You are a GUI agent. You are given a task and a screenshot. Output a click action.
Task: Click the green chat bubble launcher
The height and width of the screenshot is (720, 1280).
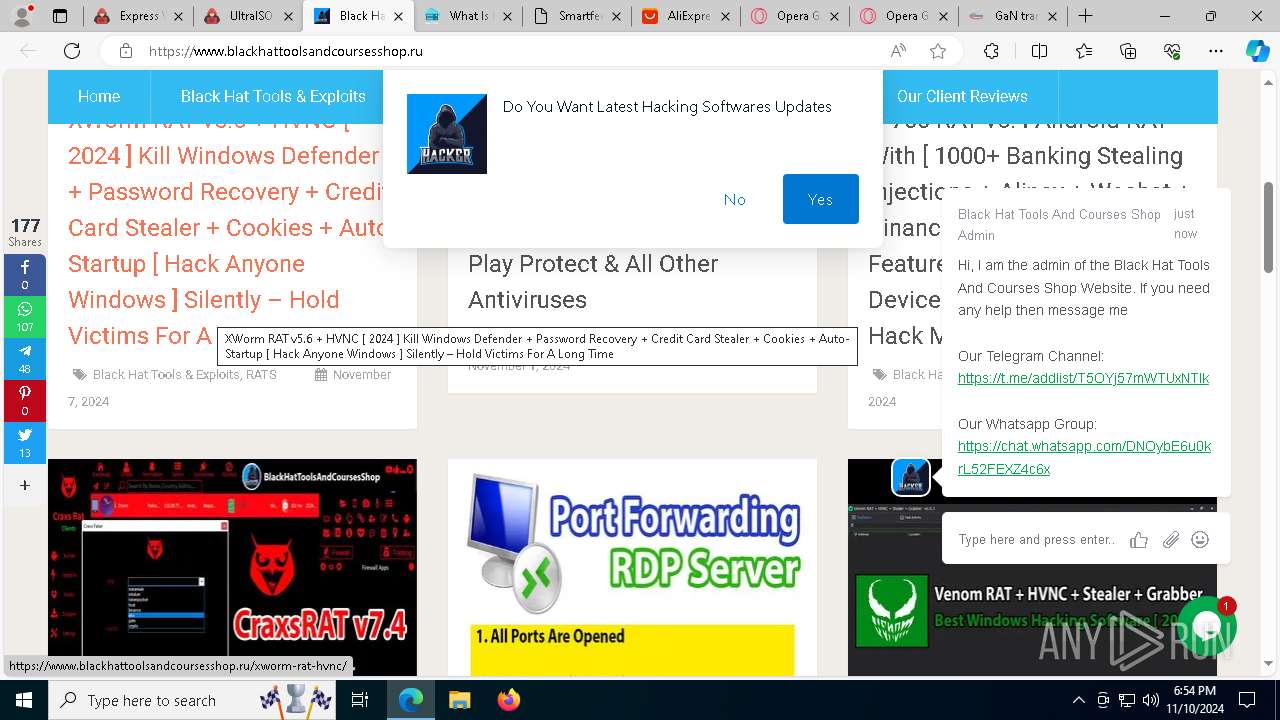pyautogui.click(x=1207, y=625)
